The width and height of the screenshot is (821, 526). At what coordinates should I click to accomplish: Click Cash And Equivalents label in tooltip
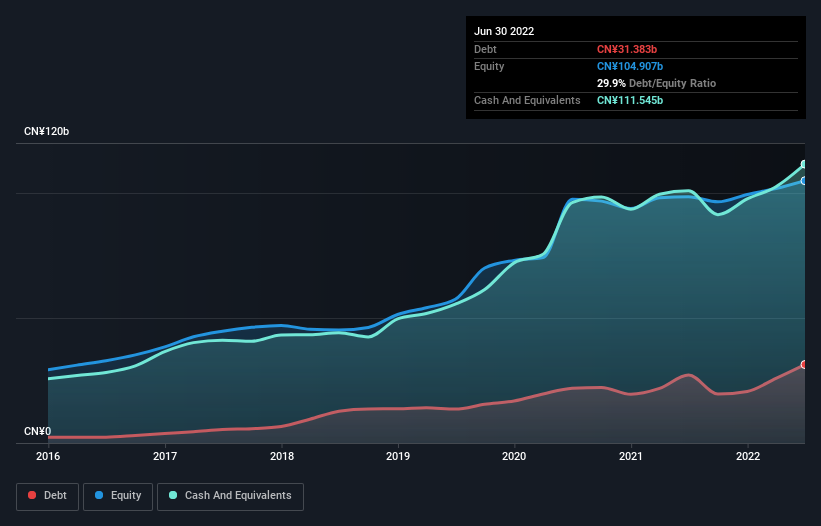pos(527,100)
